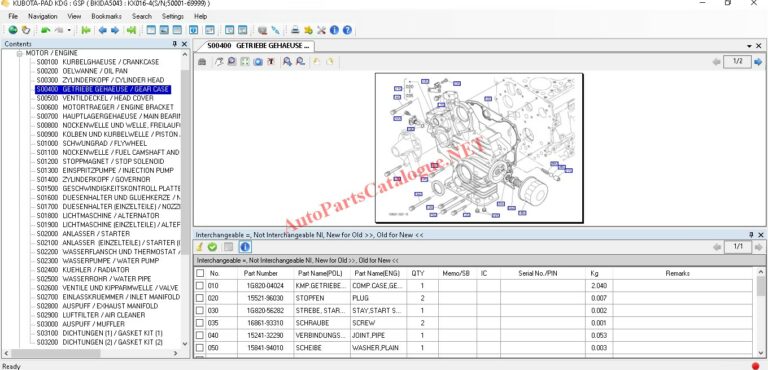Click the globe icon in main toolbar

point(13,30)
